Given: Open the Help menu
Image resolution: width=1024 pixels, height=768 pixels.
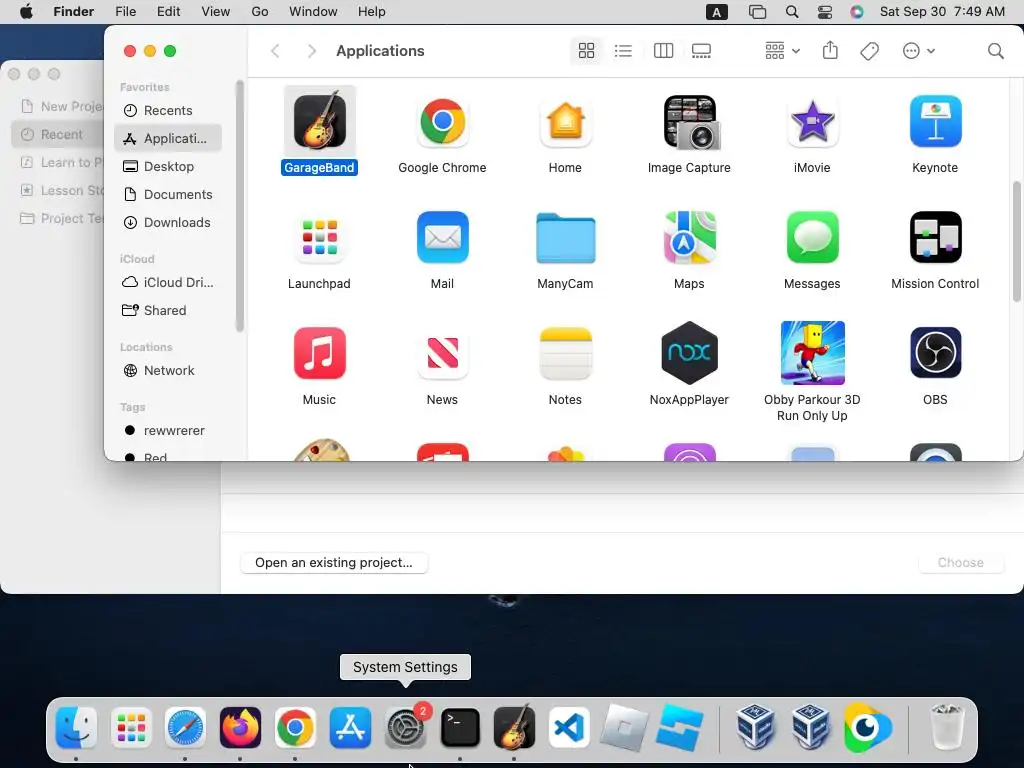Looking at the screenshot, I should tap(372, 12).
